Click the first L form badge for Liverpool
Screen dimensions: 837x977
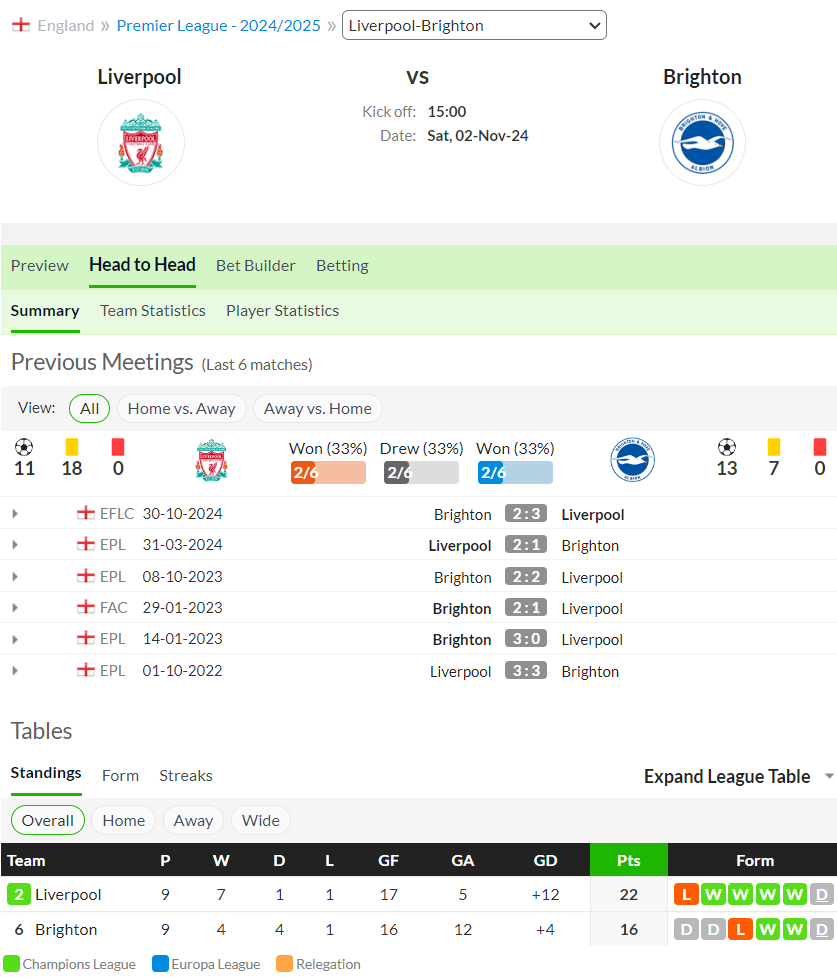coord(686,895)
